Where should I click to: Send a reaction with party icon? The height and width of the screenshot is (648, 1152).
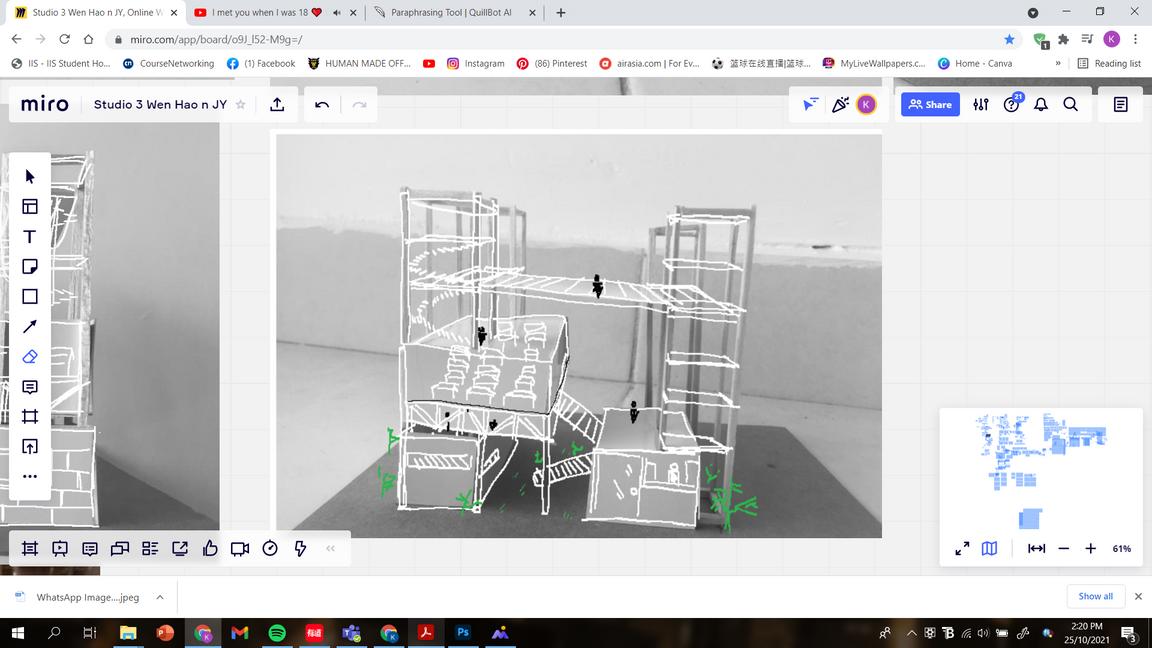coord(840,104)
